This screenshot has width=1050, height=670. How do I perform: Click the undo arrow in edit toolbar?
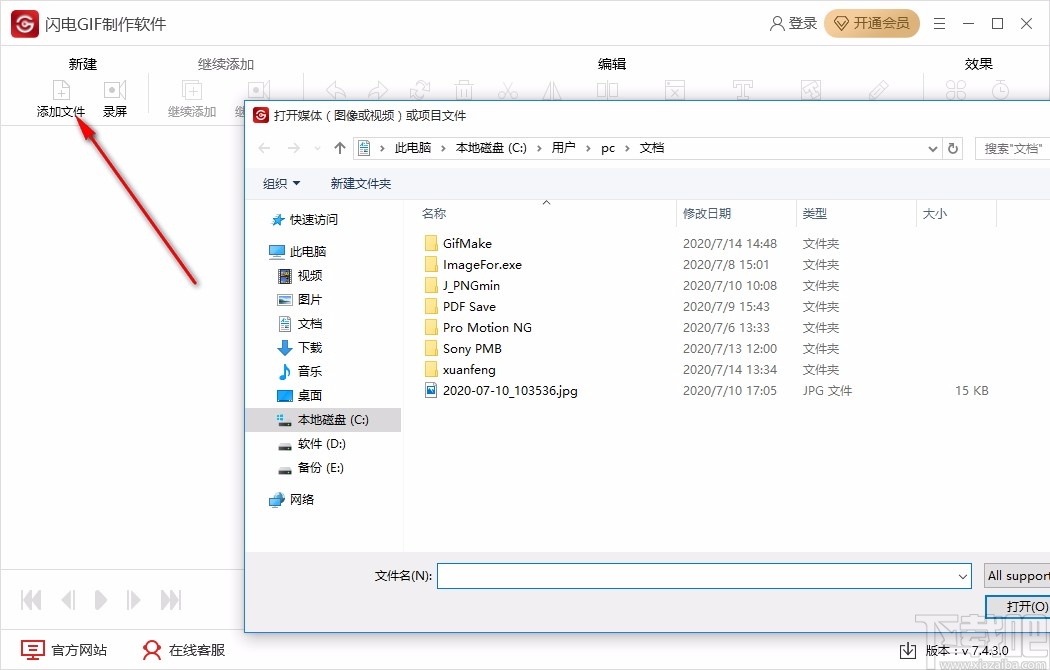[x=336, y=90]
